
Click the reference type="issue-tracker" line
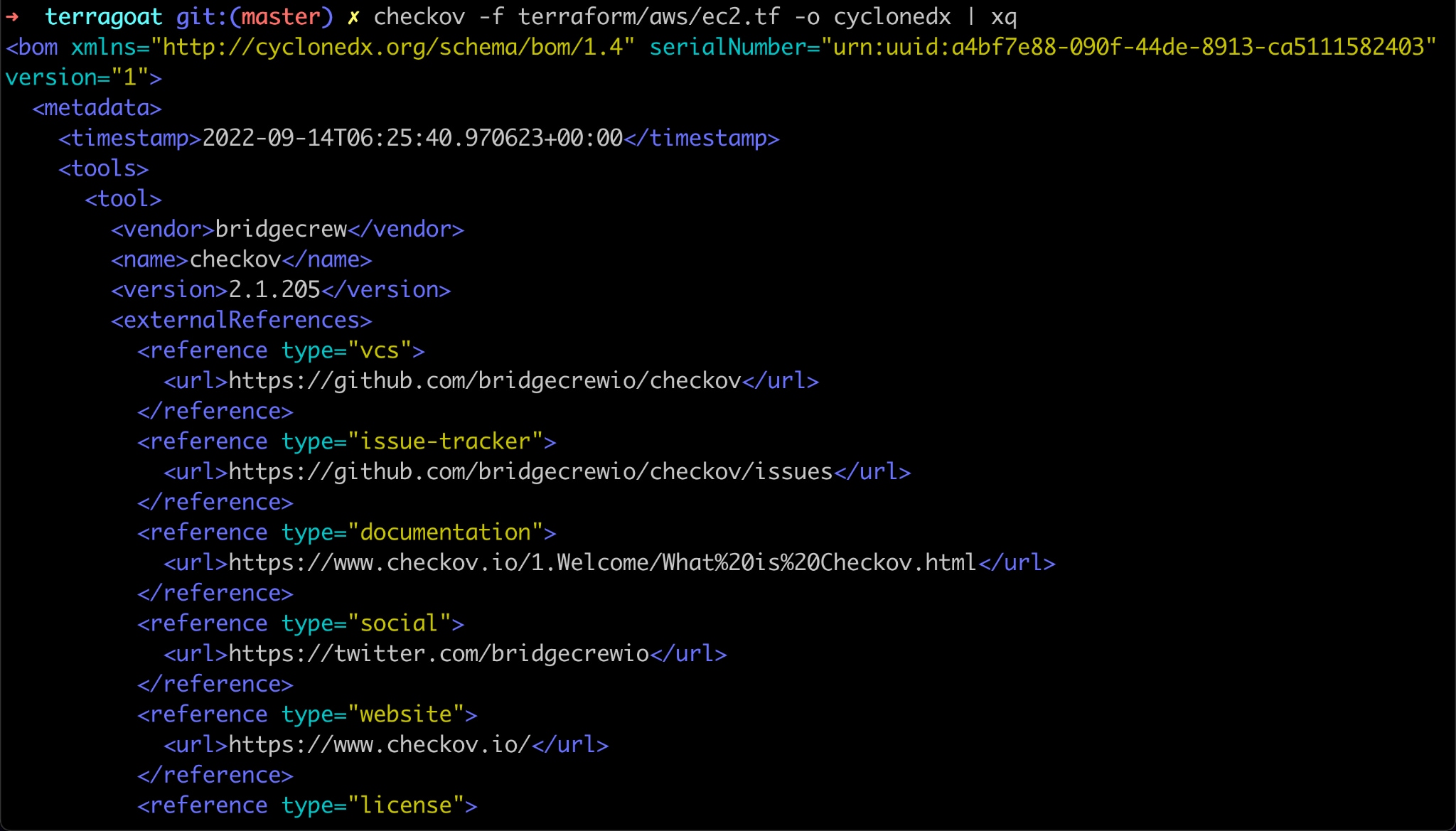[x=346, y=441]
